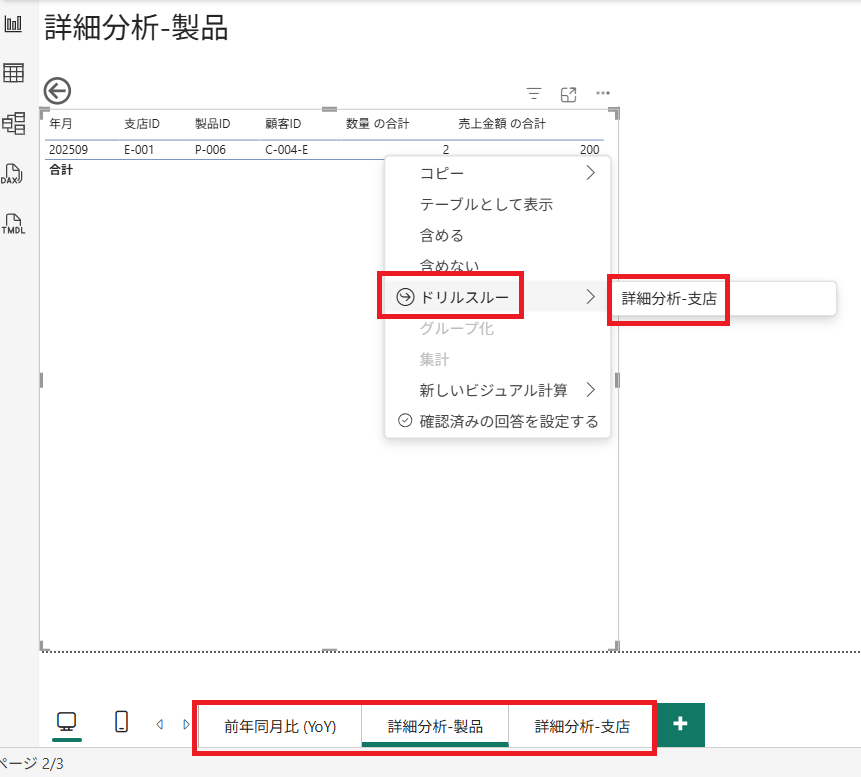
Task: Select 詳細分析-支店 as drillthrough target
Action: [668, 298]
